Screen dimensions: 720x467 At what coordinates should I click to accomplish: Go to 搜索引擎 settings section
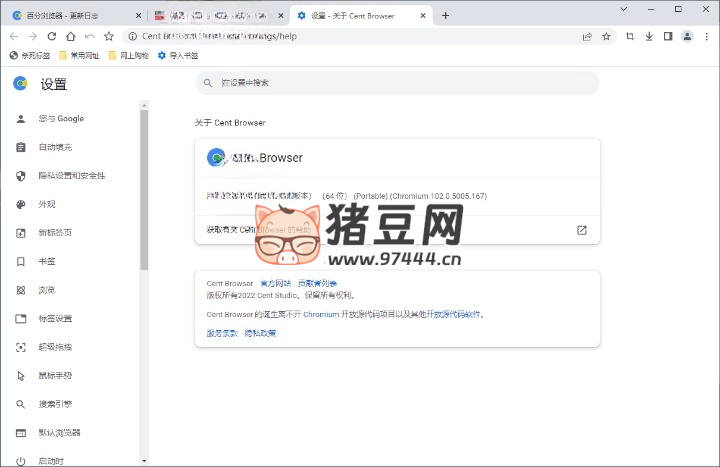(55, 404)
